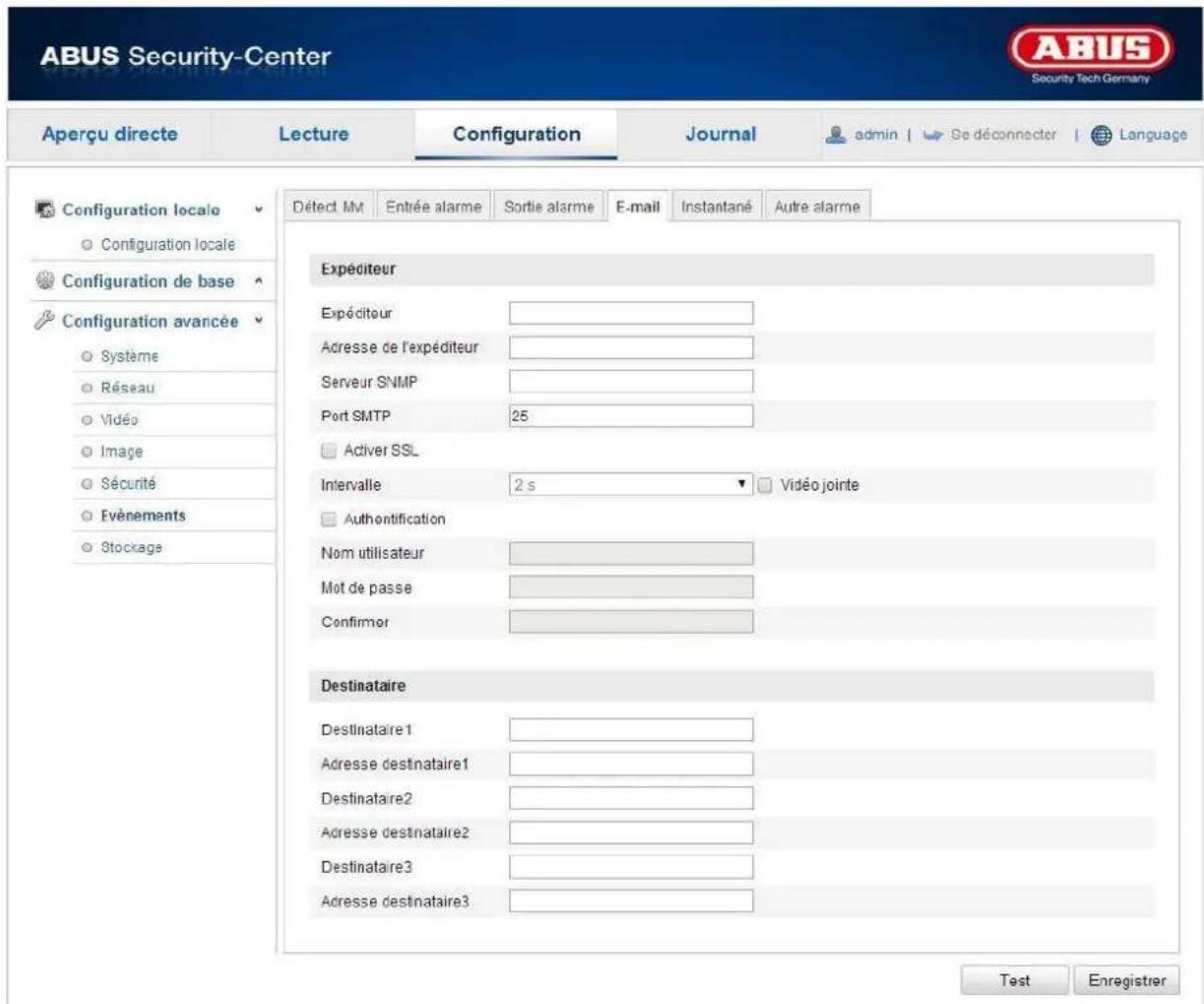Open the Lecture tab

coord(313,134)
